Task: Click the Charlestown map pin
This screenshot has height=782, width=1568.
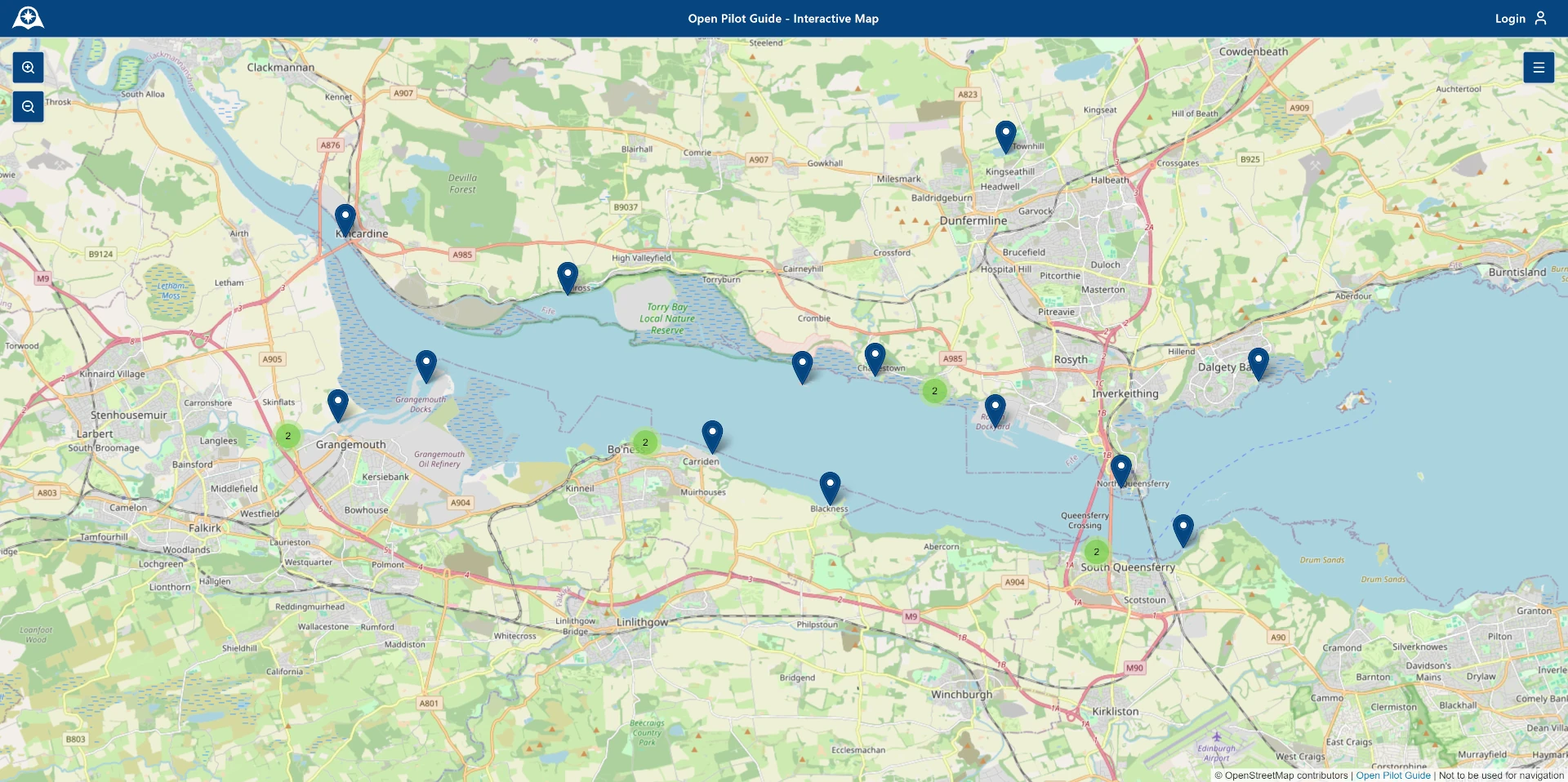Action: point(875,358)
